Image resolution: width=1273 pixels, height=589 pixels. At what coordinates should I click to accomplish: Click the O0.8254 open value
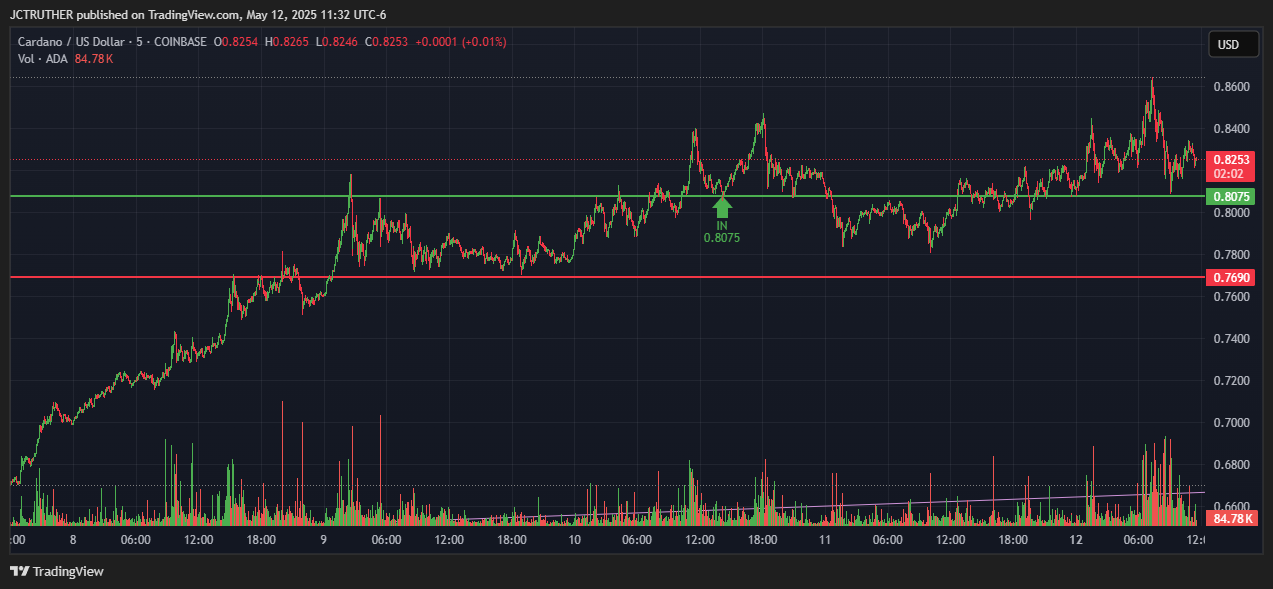click(x=236, y=42)
